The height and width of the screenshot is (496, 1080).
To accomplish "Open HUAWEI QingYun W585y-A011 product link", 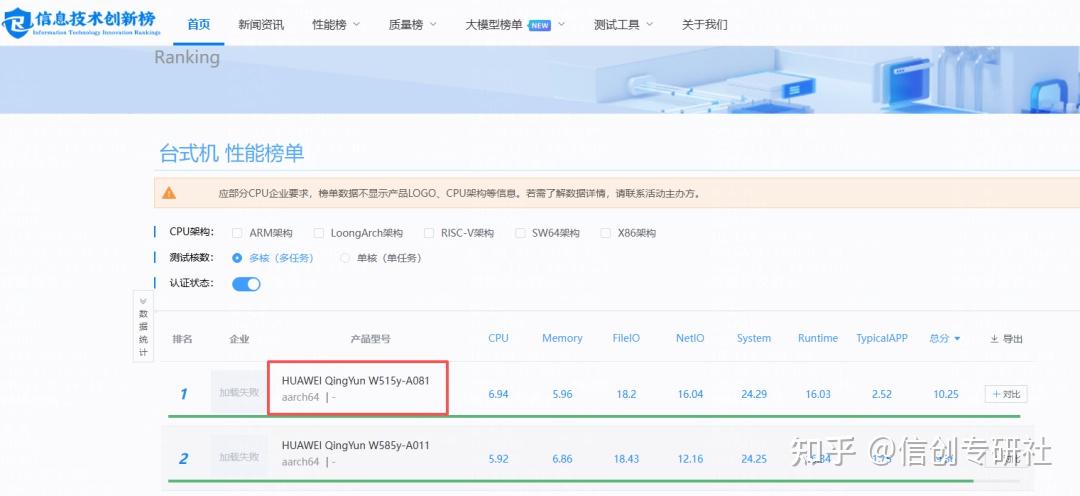I will 355,445.
